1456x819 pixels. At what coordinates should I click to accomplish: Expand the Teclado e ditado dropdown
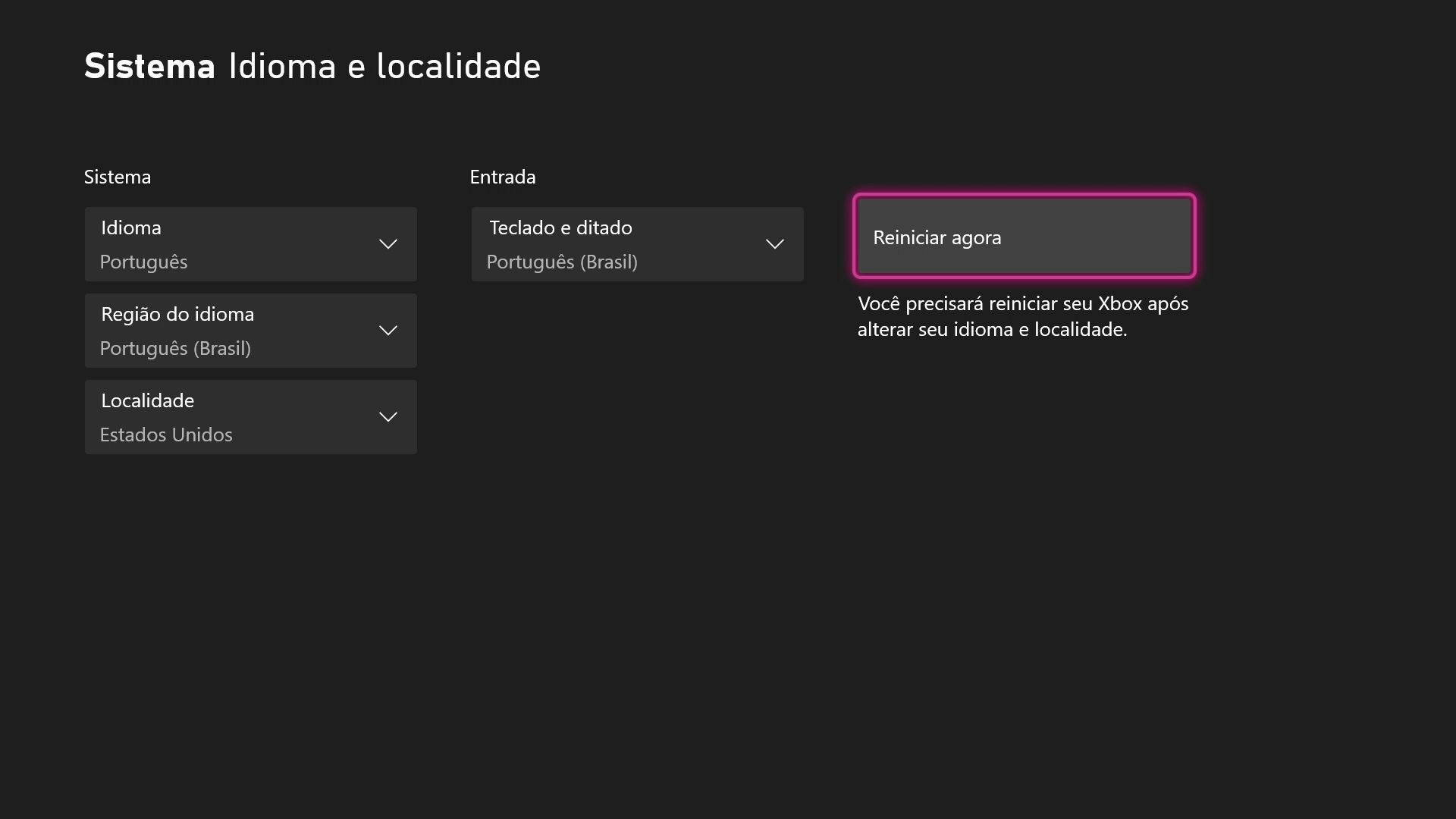pos(637,244)
